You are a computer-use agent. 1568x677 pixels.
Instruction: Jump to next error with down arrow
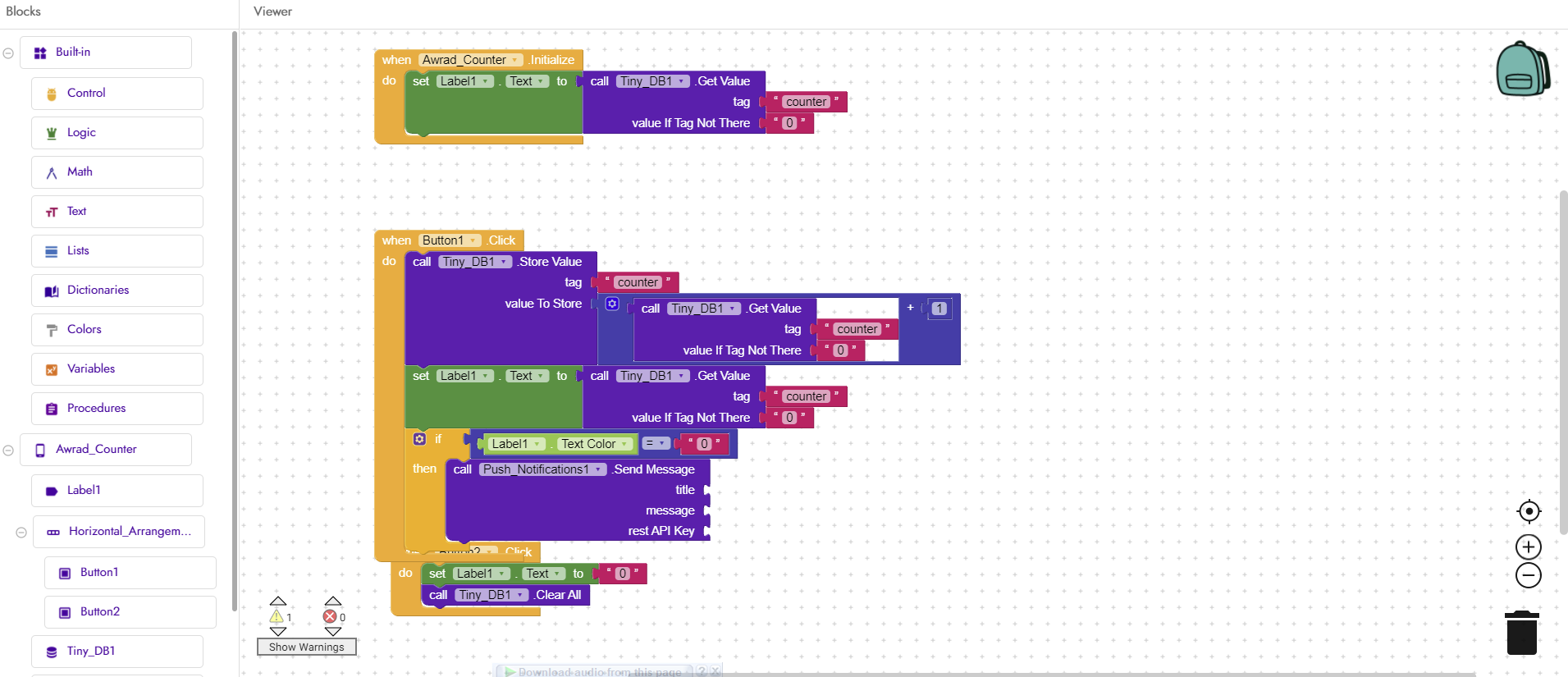(x=332, y=631)
